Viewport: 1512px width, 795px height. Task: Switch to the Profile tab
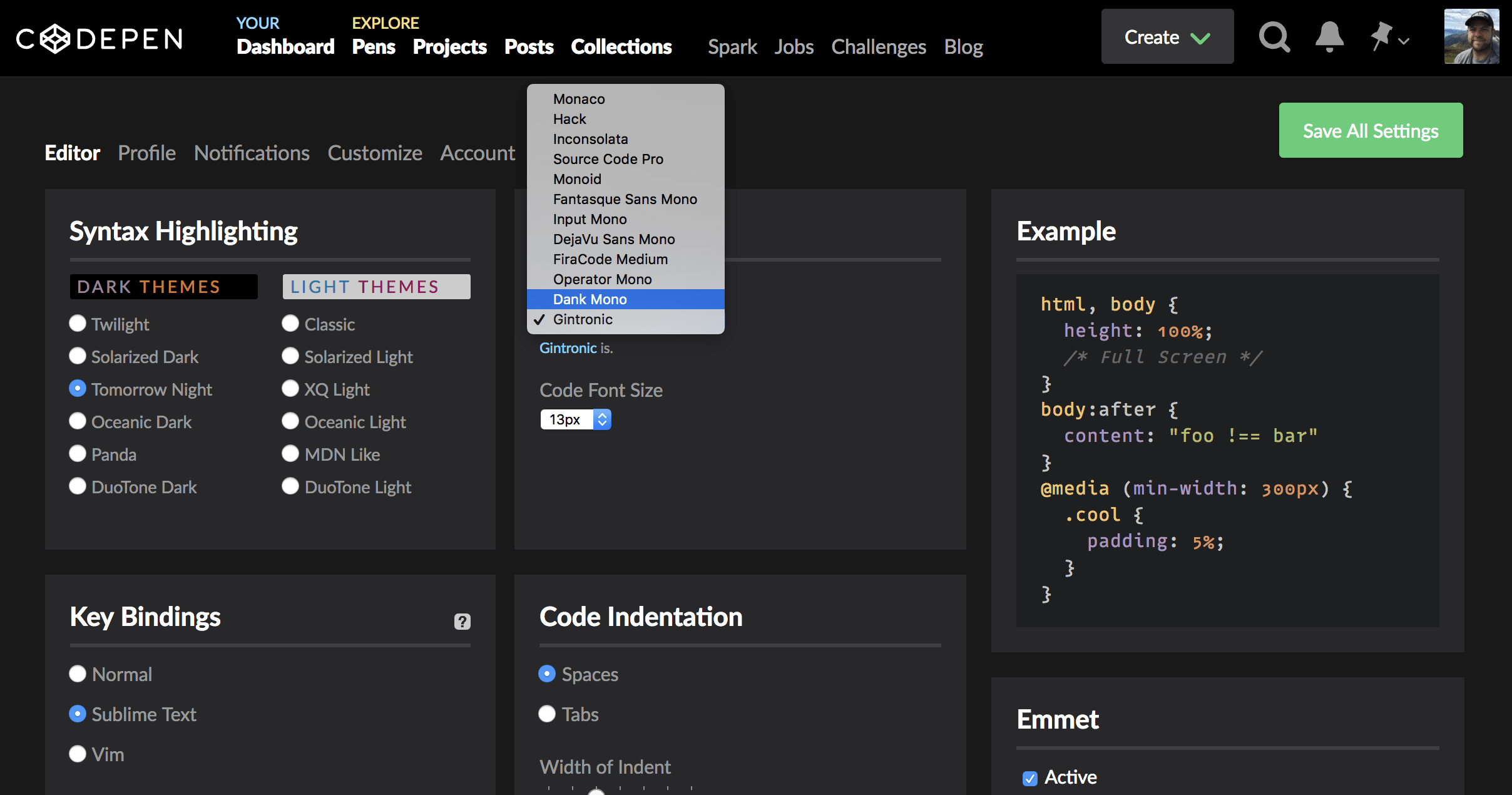146,153
